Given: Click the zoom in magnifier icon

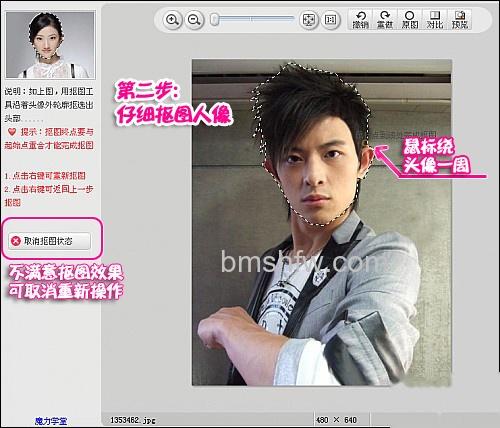Looking at the screenshot, I should click(x=172, y=20).
